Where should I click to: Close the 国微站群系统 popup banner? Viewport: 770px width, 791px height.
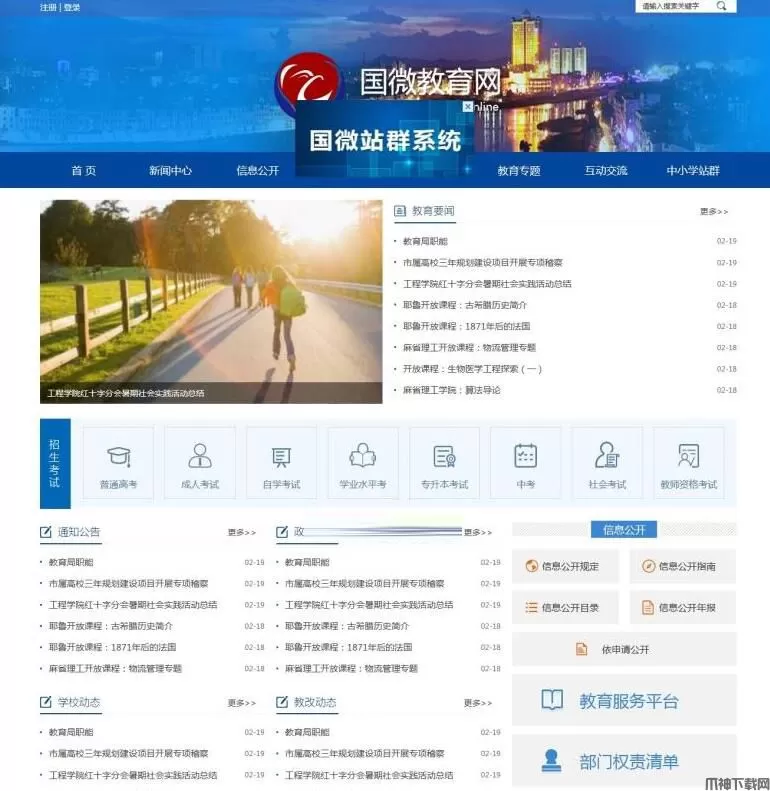468,106
